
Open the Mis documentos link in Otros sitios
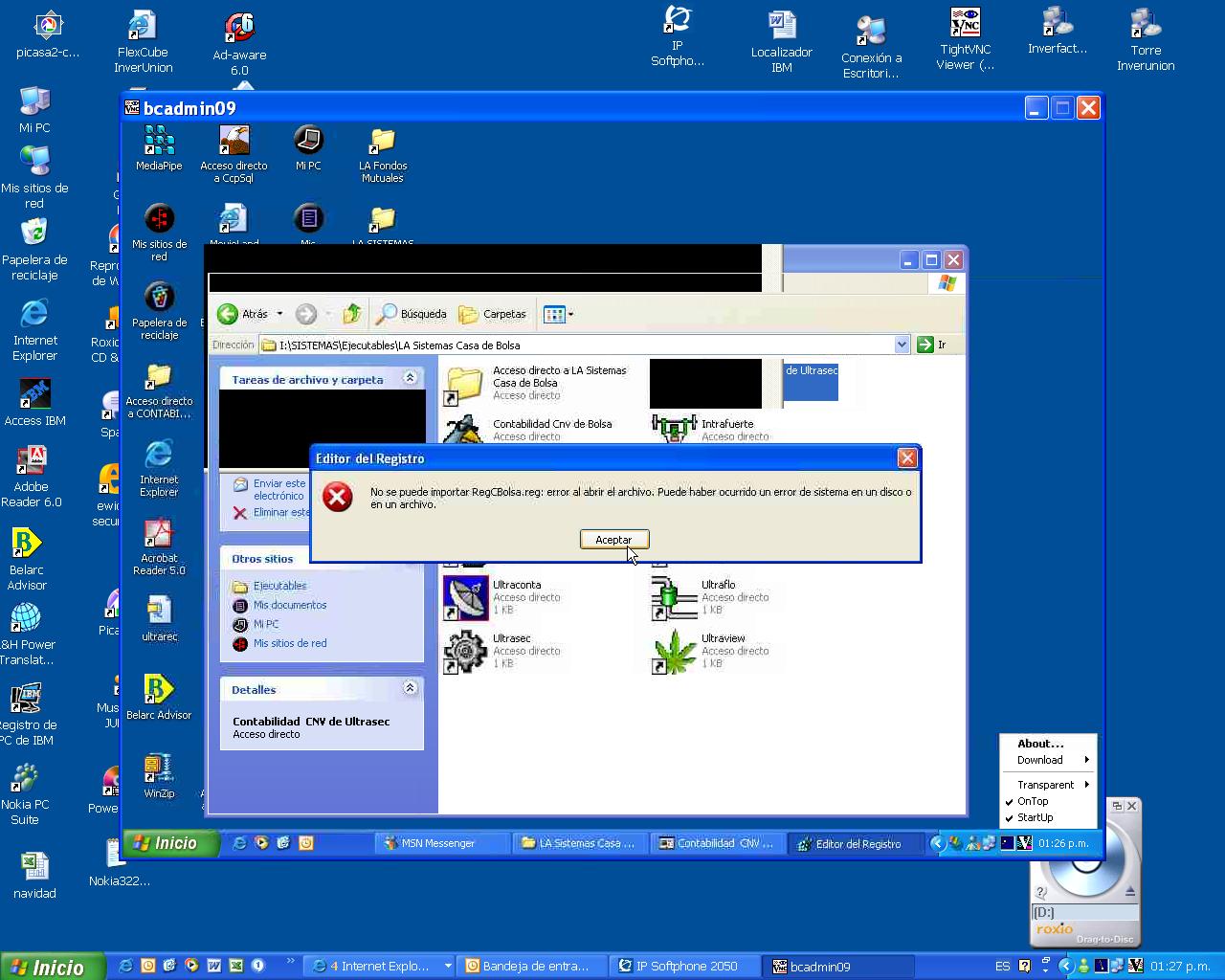pyautogui.click(x=290, y=605)
